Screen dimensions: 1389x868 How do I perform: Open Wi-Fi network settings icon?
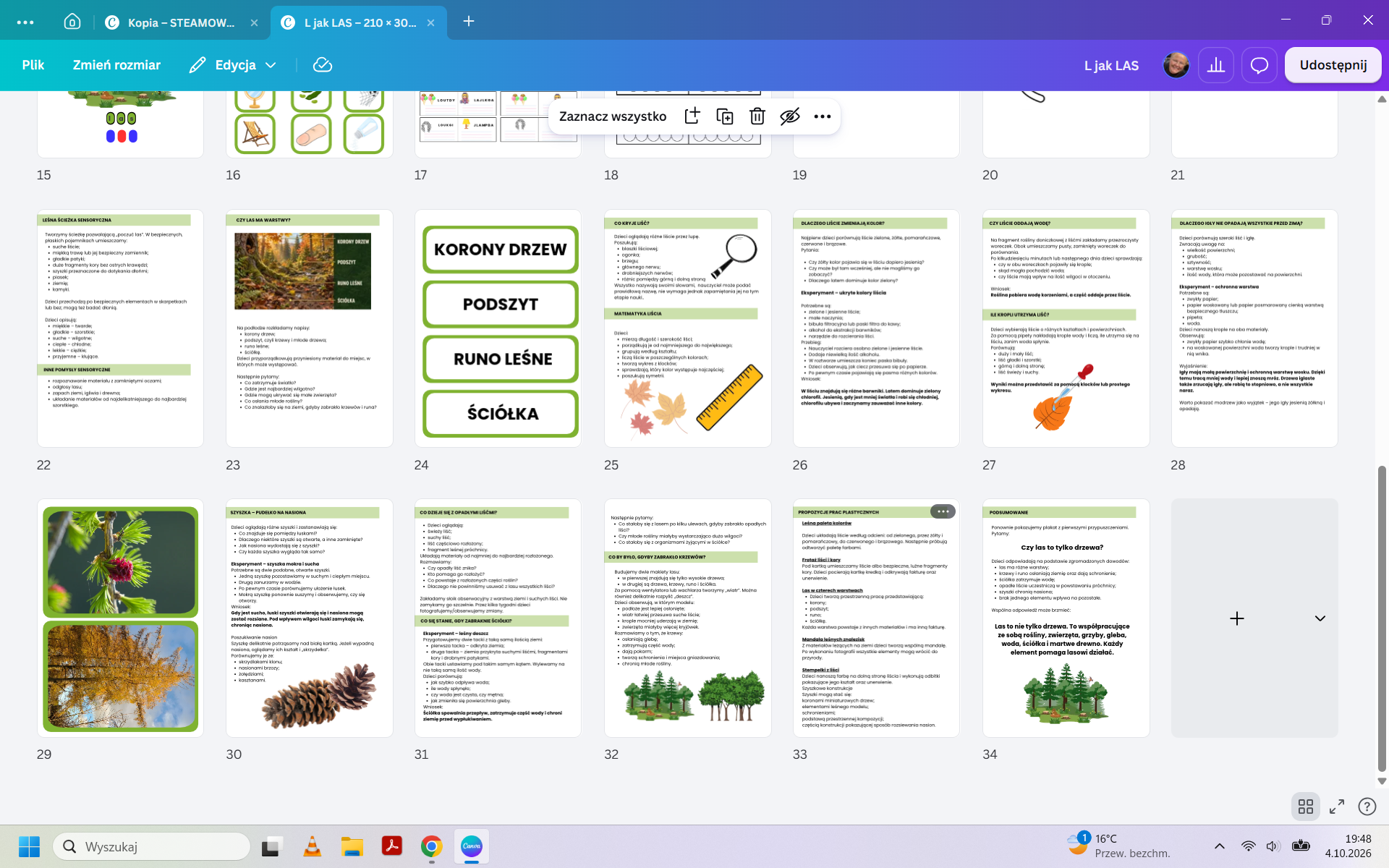pyautogui.click(x=1248, y=846)
